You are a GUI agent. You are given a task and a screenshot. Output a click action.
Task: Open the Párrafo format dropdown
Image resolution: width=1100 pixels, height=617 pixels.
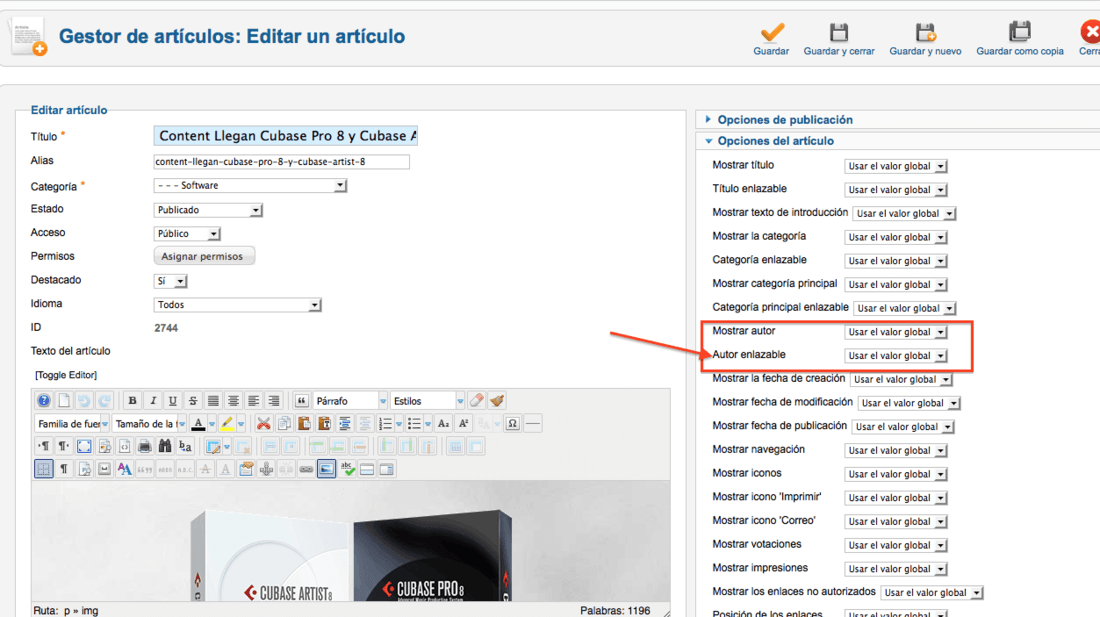350,401
